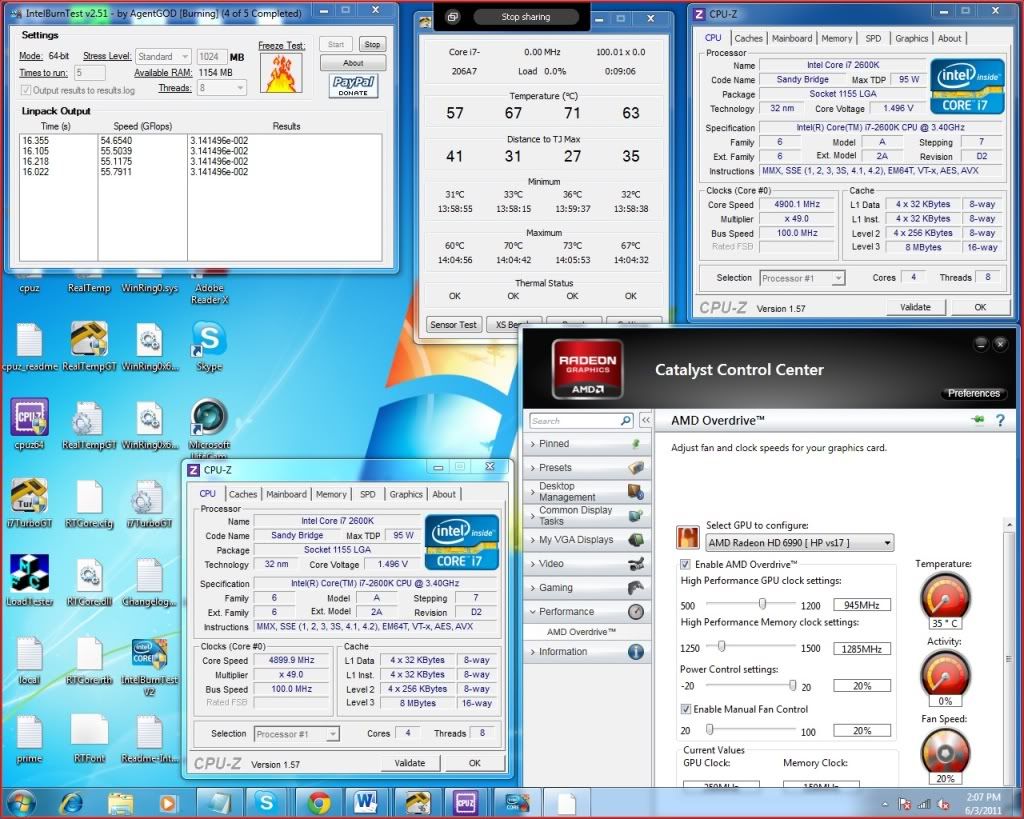Launch Skype from the desktop icon
The height and width of the screenshot is (819, 1024).
pos(209,347)
